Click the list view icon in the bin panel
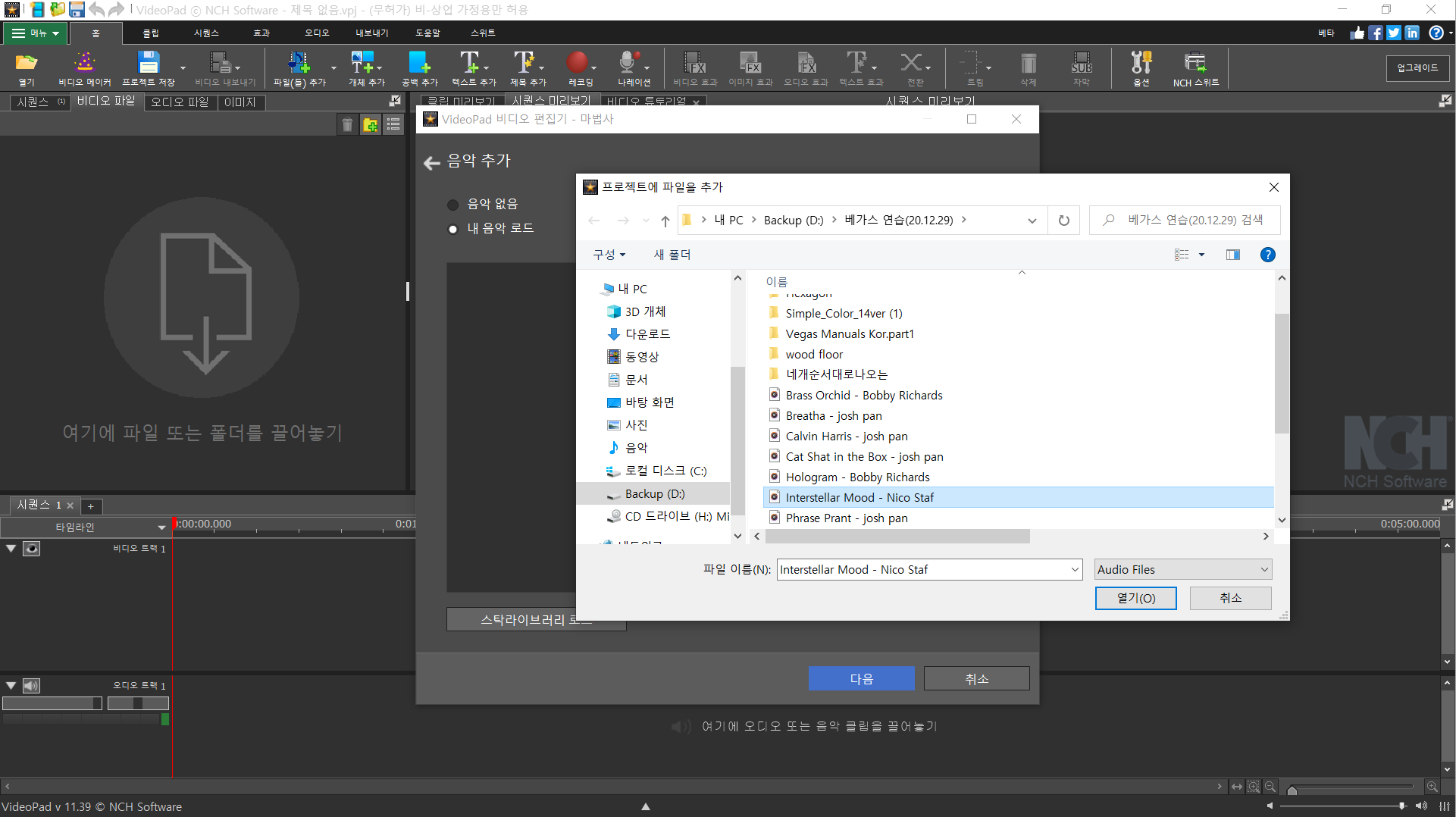 (393, 125)
